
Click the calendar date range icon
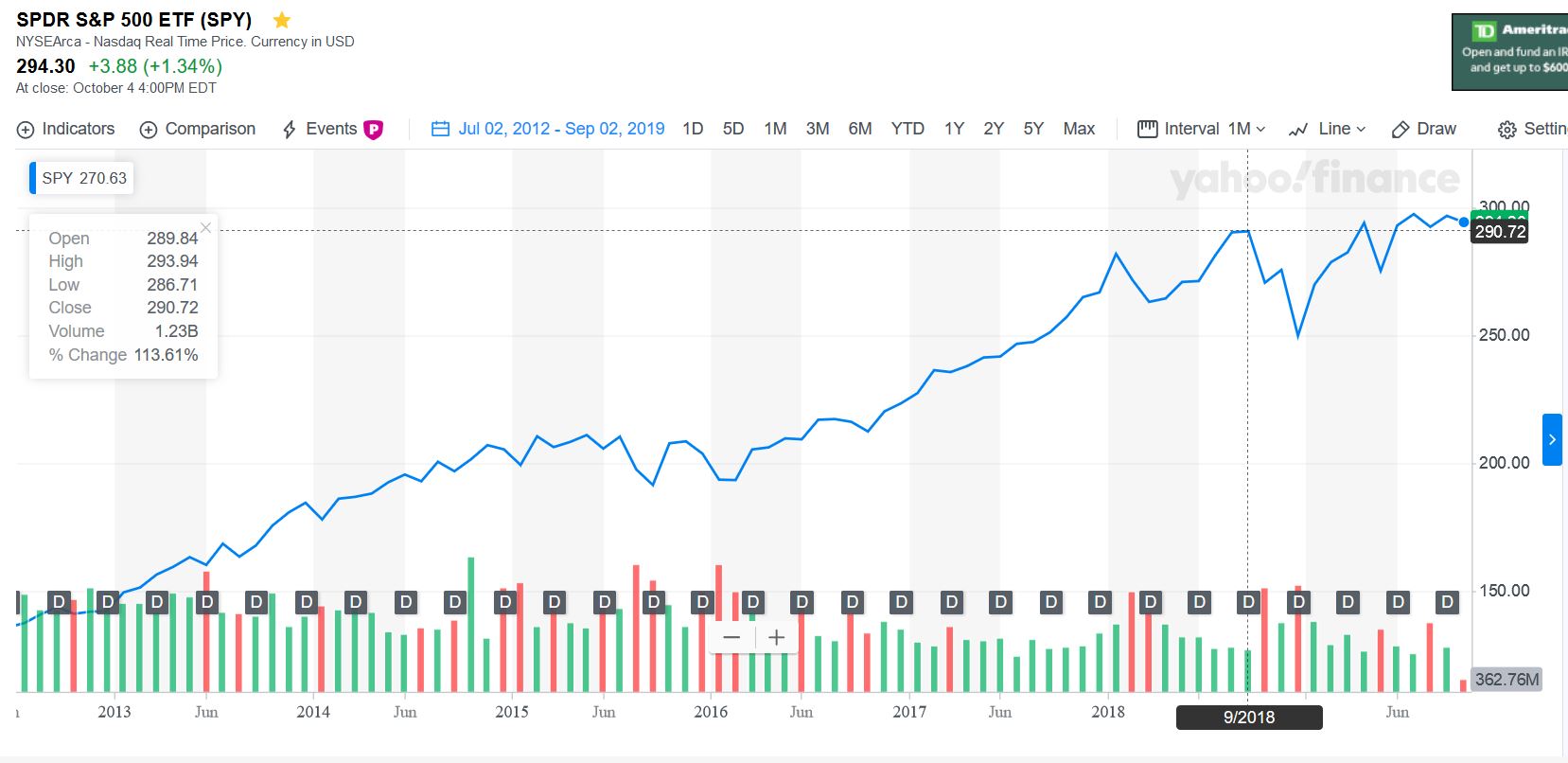(x=440, y=129)
